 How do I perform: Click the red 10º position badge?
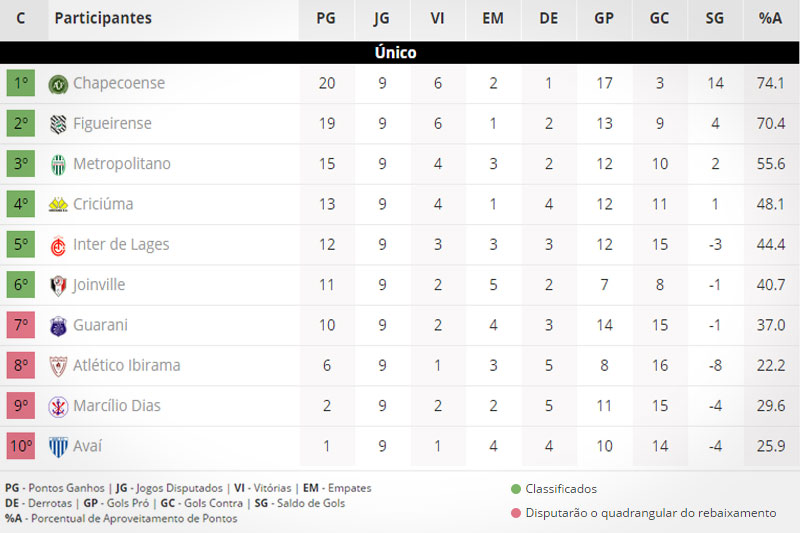(x=21, y=447)
